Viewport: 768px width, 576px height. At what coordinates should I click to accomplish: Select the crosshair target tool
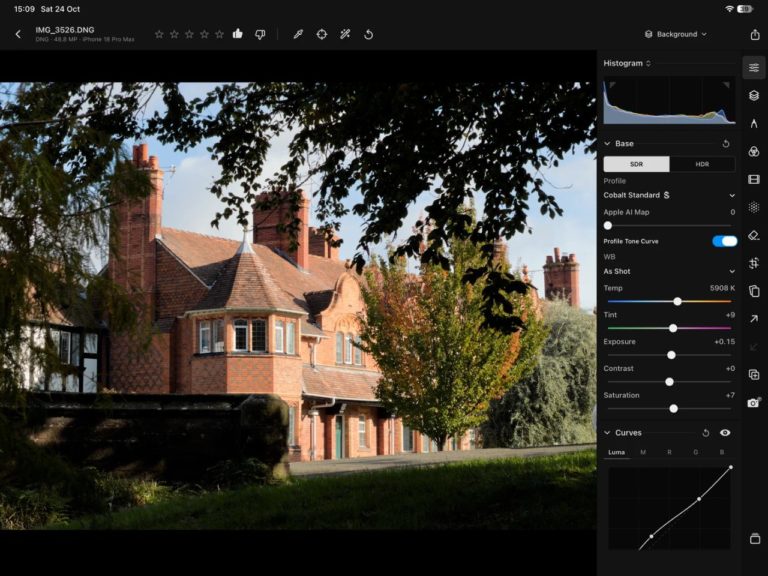(x=322, y=34)
